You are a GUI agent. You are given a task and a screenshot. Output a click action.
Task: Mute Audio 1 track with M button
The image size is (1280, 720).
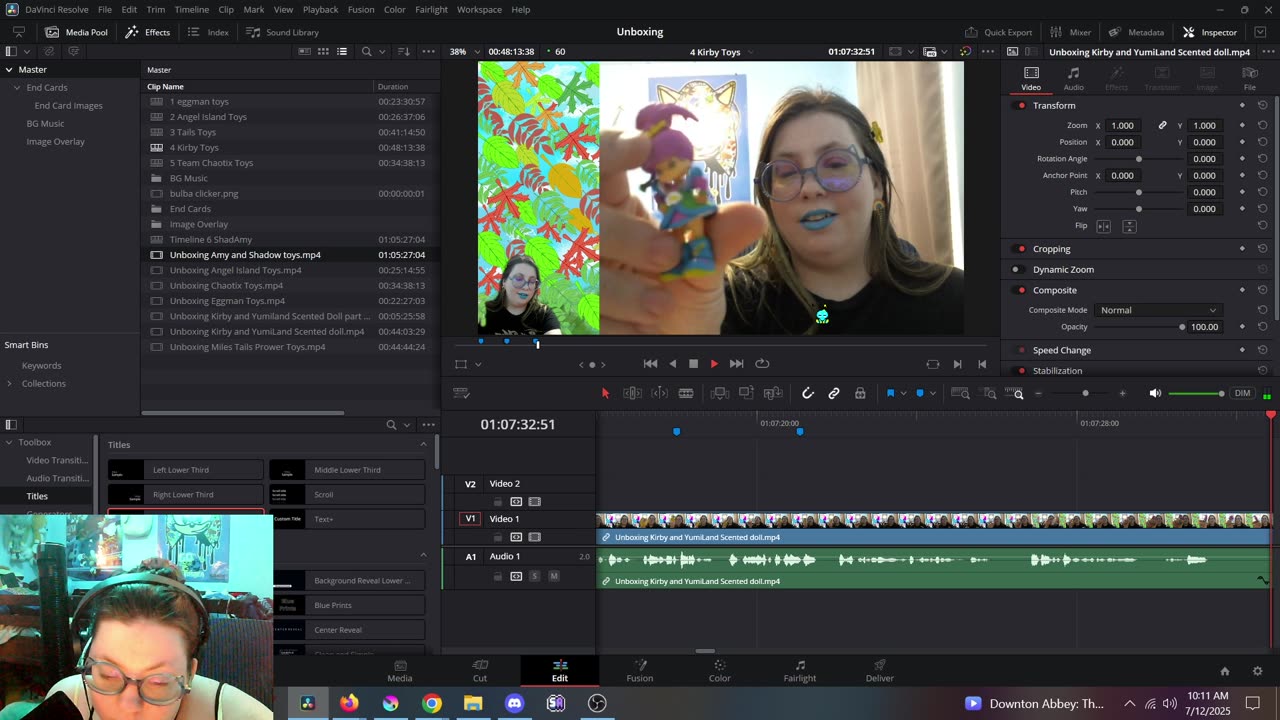point(553,576)
